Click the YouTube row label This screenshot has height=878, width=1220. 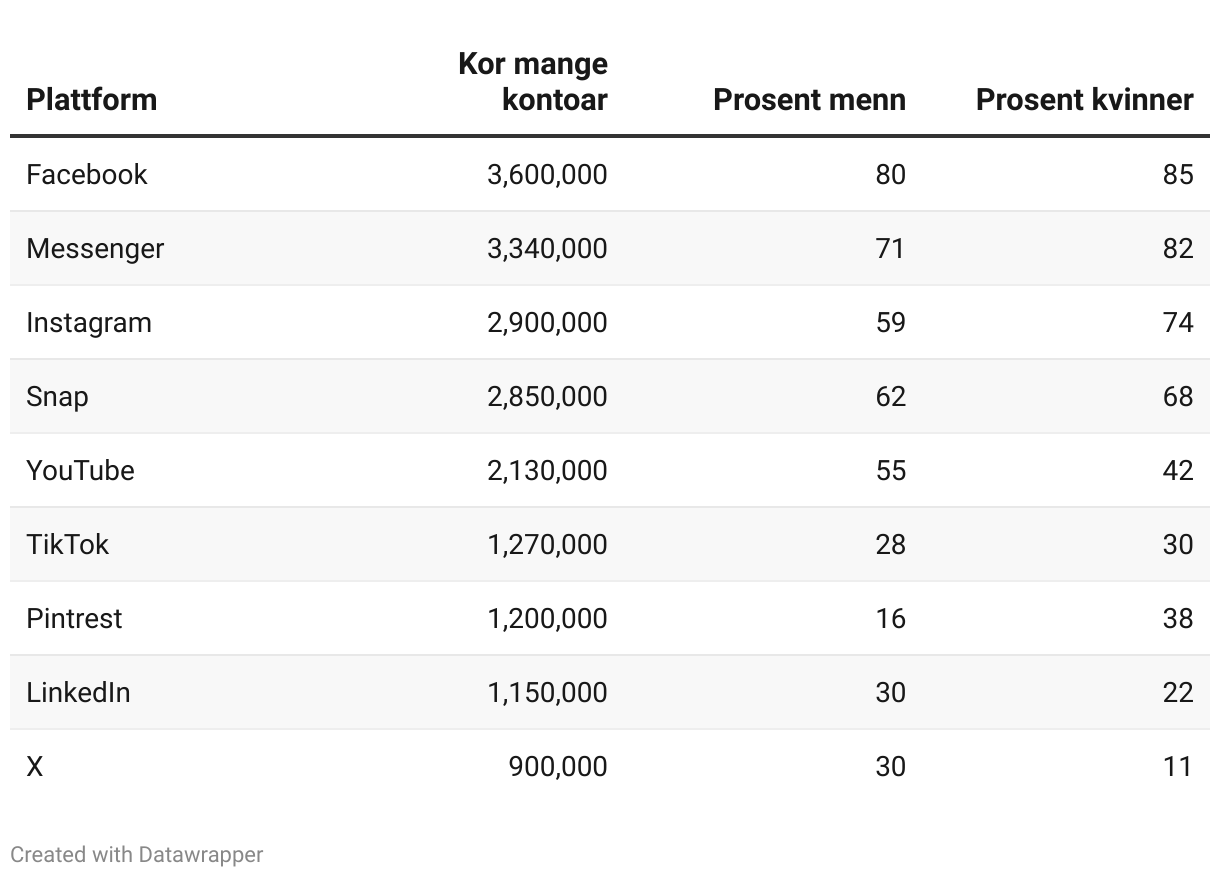80,471
